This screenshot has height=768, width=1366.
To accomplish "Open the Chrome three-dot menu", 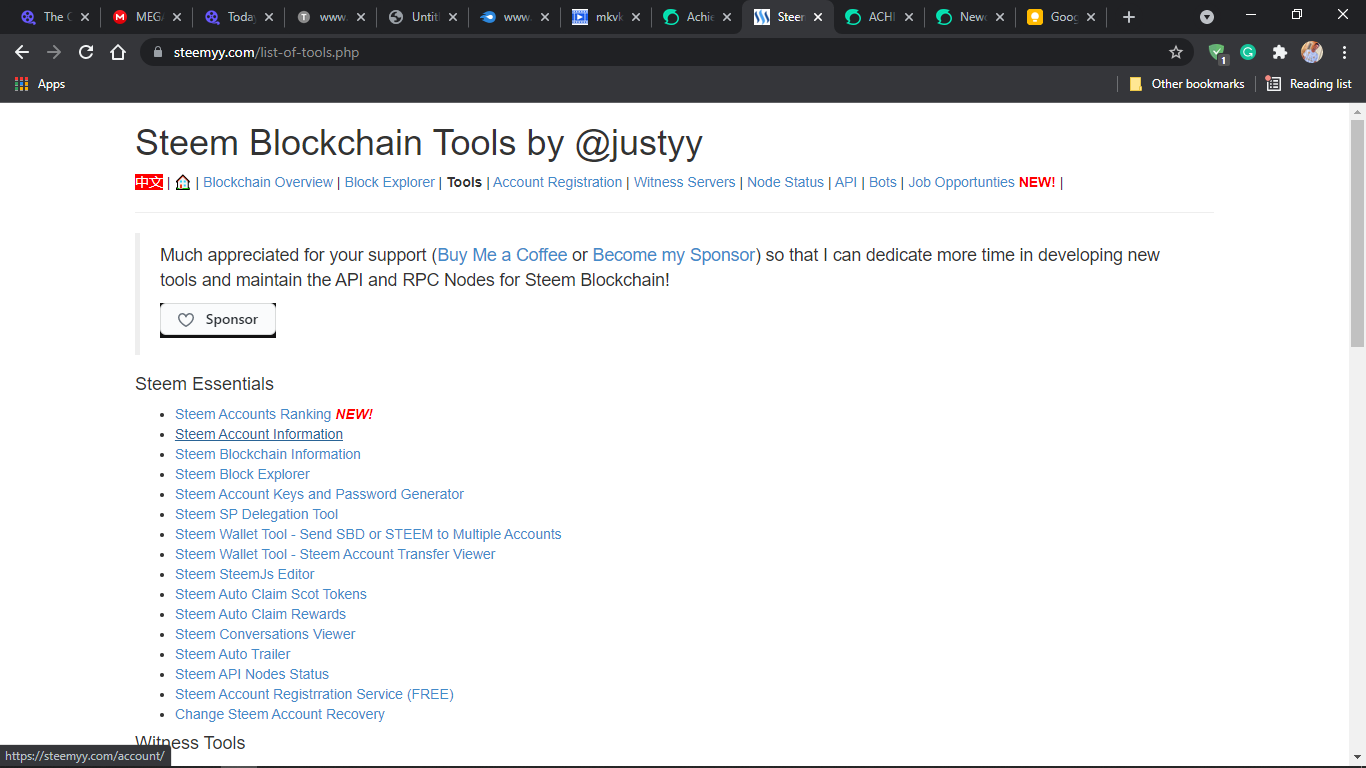I will coord(1344,52).
